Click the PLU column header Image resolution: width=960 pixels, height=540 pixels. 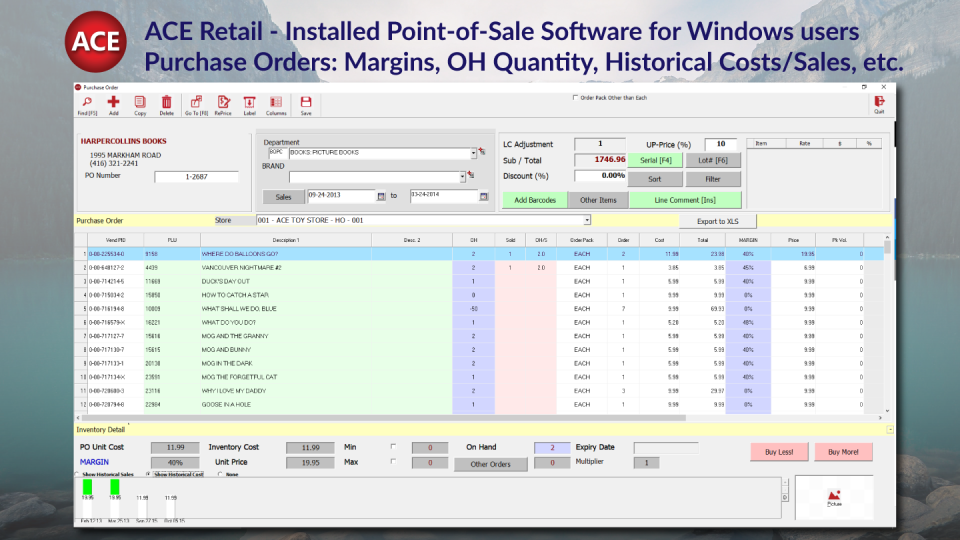172,240
